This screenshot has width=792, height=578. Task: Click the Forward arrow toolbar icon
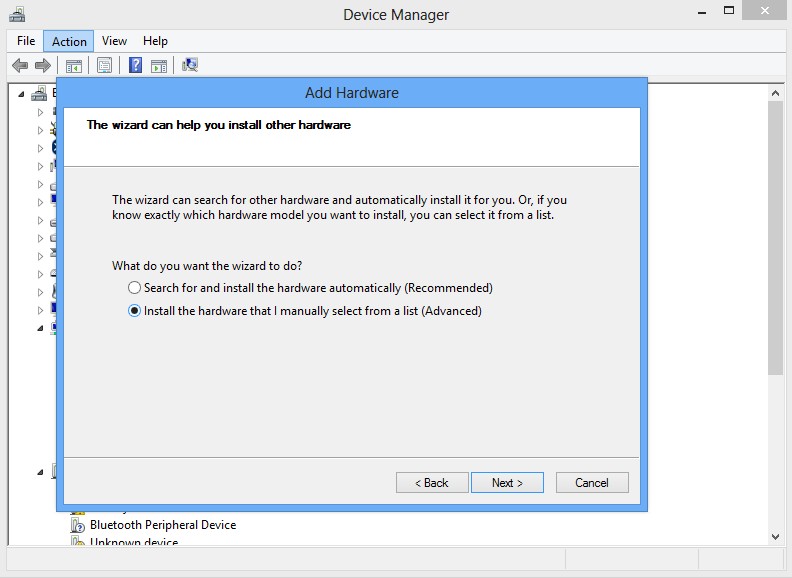click(x=43, y=65)
